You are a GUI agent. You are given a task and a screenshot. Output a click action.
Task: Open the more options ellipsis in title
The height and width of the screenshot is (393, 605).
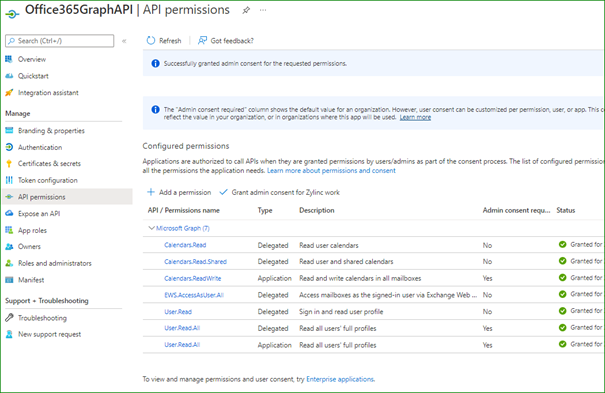click(x=263, y=10)
